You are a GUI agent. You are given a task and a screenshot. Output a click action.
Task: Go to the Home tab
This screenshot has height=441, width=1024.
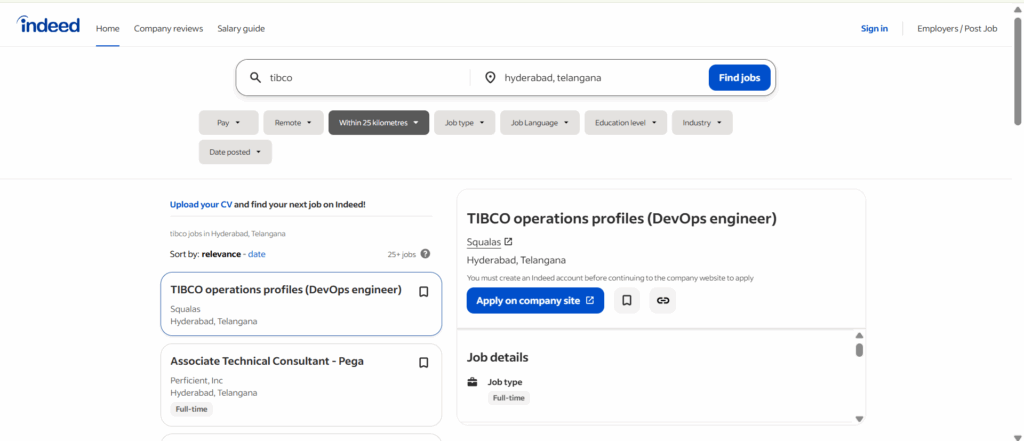108,29
